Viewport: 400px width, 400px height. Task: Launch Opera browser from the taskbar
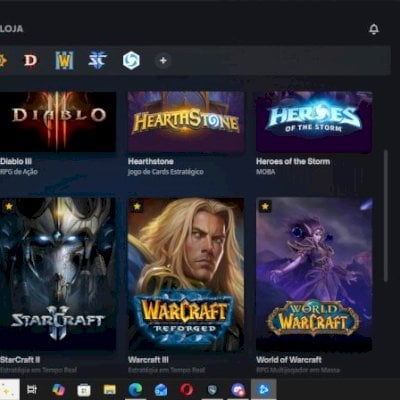pyautogui.click(x=187, y=389)
